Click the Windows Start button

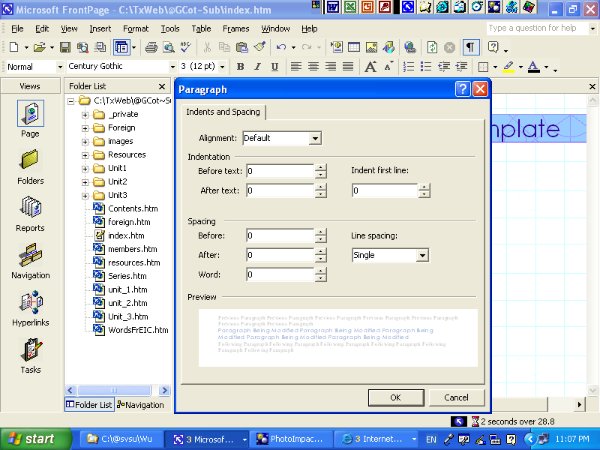pos(30,438)
